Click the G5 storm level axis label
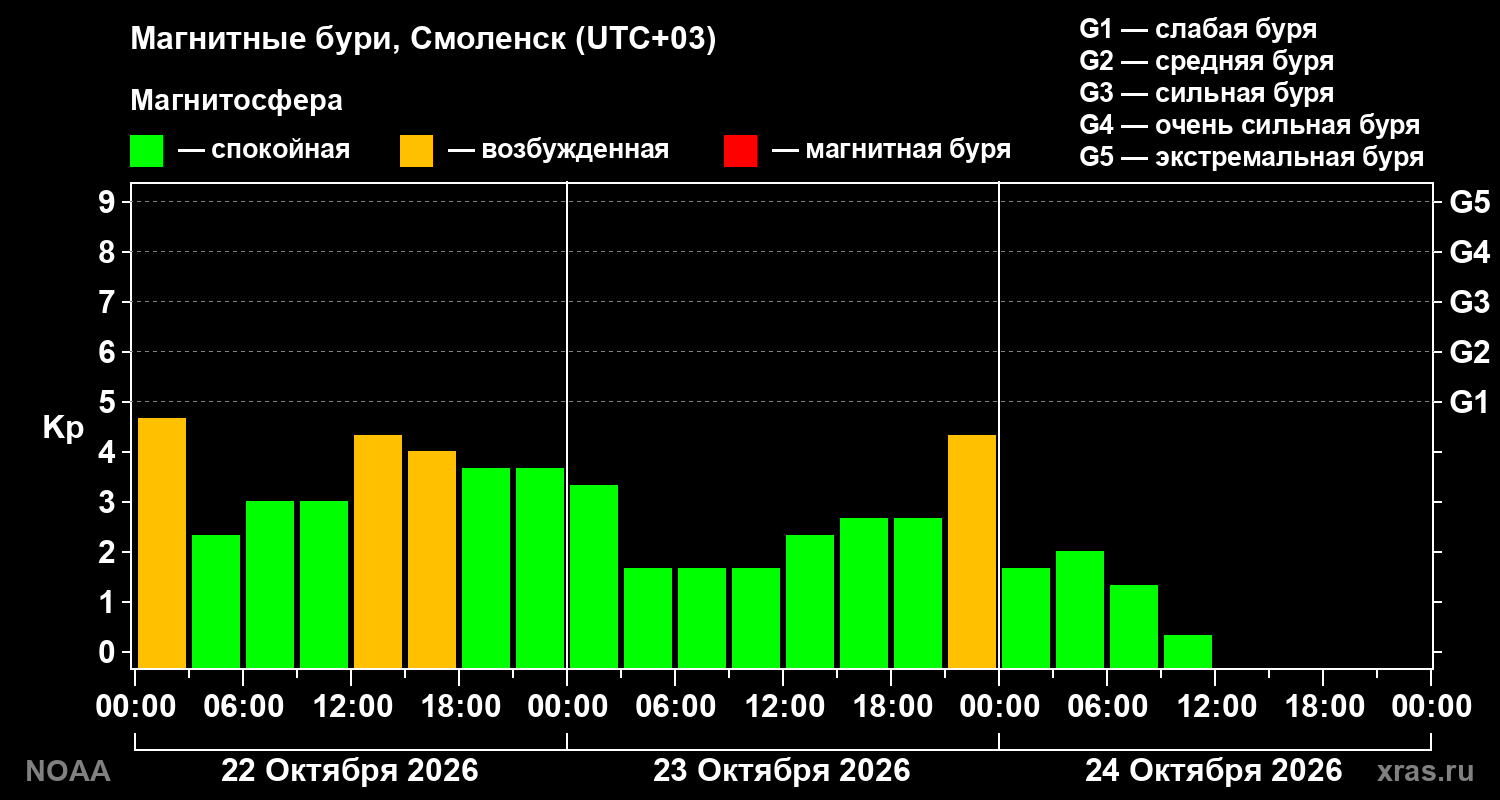1500x800 pixels. point(1469,202)
